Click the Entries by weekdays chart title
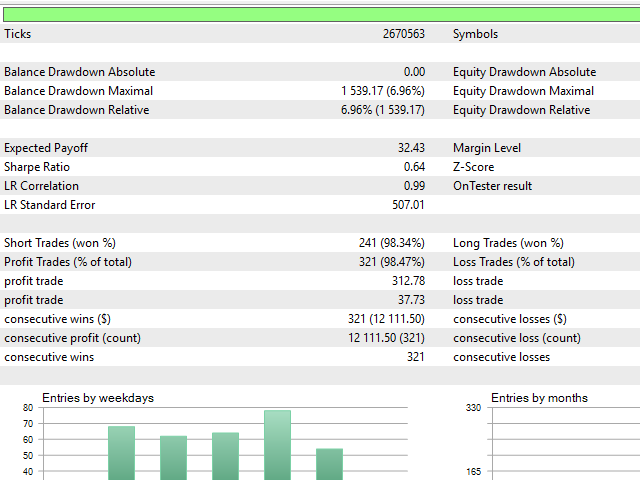Viewport: 640px width, 480px height. click(x=98, y=398)
